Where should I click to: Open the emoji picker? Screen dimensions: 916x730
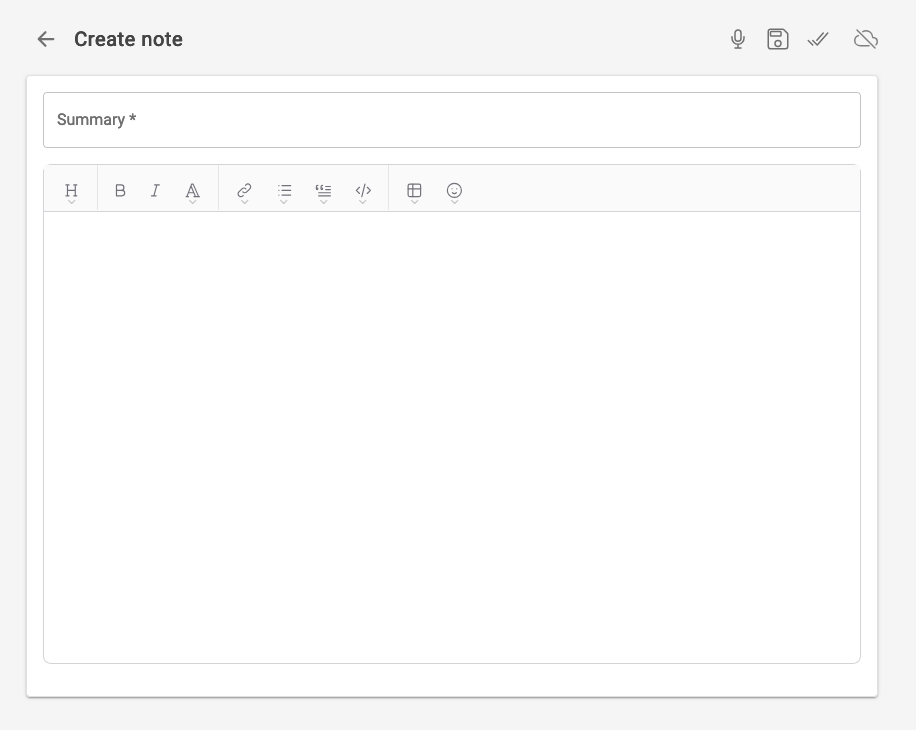pos(454,191)
